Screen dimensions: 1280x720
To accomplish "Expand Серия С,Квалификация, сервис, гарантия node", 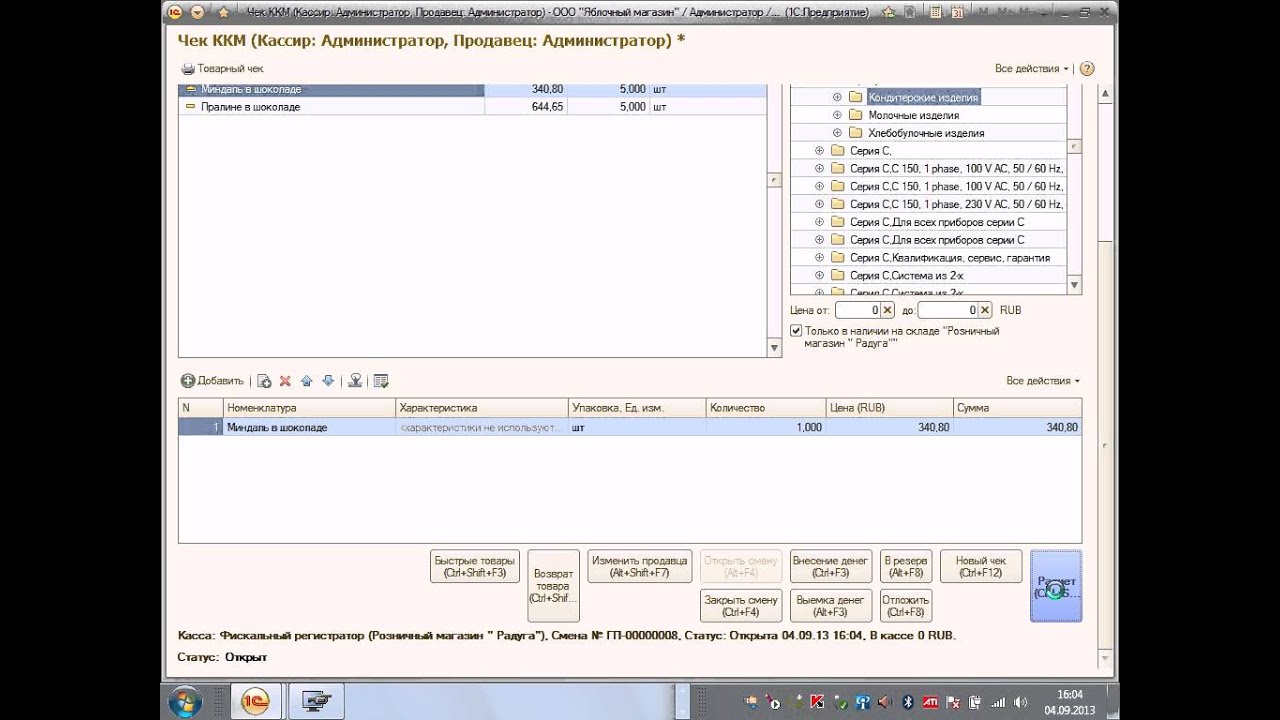I will 820,258.
